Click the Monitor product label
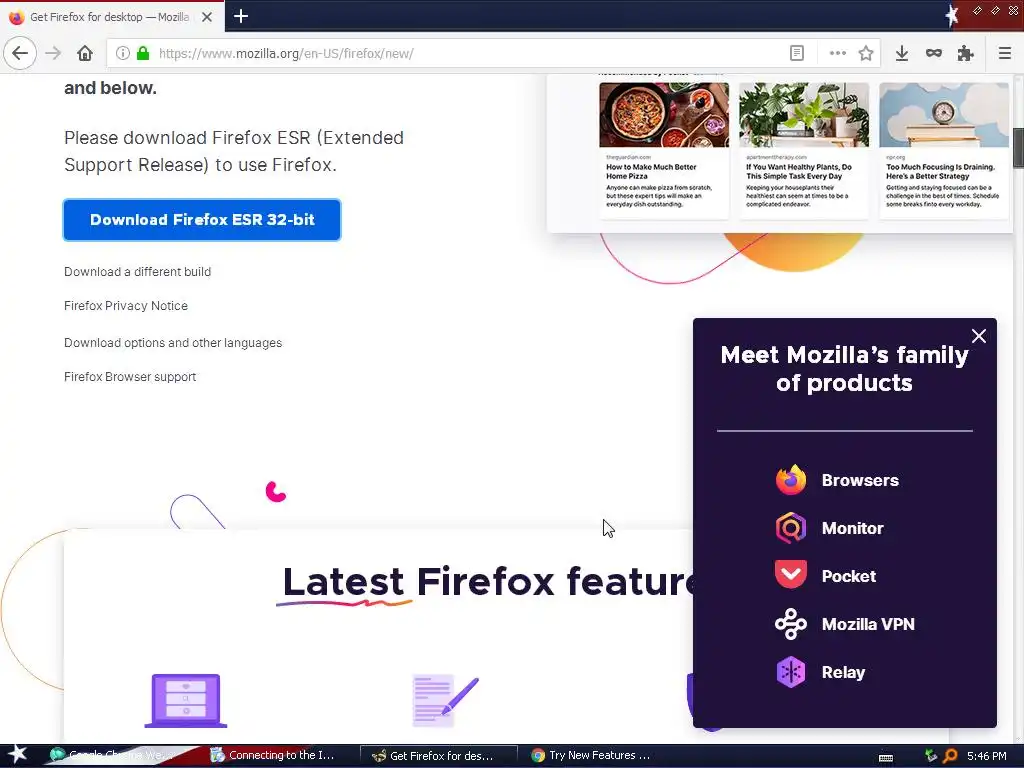 tap(852, 528)
